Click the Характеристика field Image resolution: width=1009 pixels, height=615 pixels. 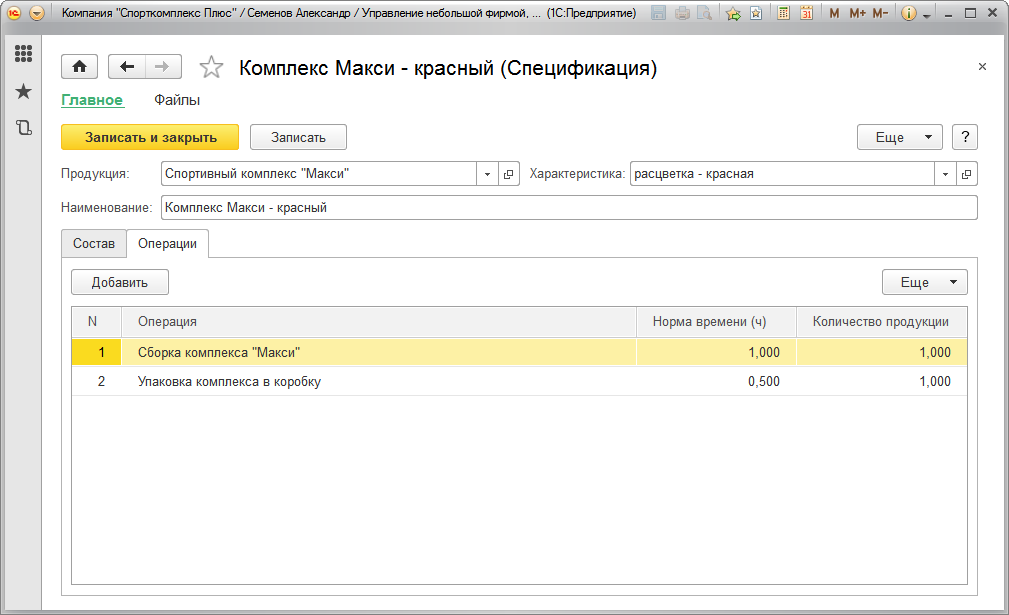click(782, 174)
